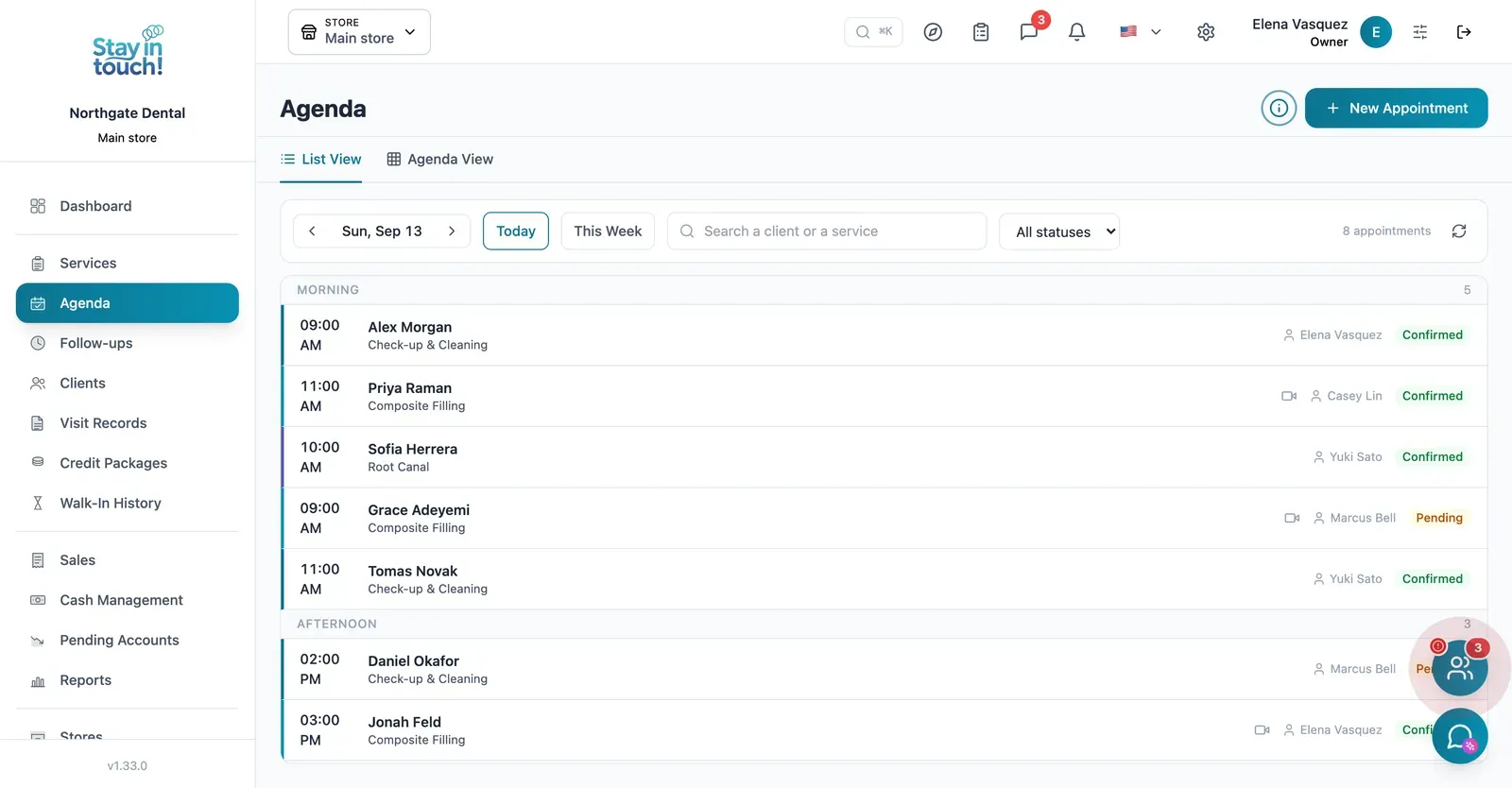Click the Today button
The height and width of the screenshot is (788, 1512).
[x=516, y=231]
